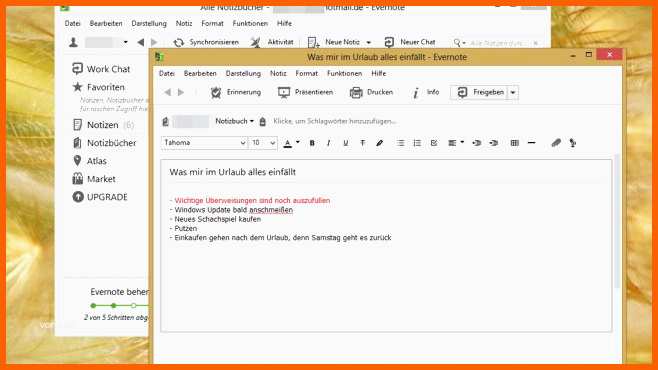Decrease the paragraph indent
The height and width of the screenshot is (370, 658).
(477, 143)
